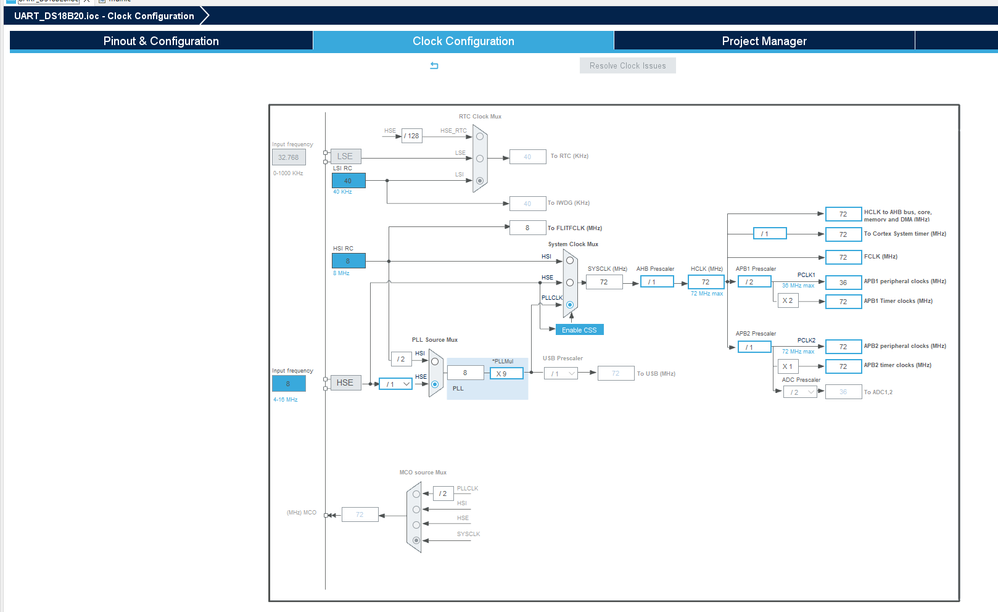Select HSE in PLL Source Mux
Image resolution: width=998 pixels, height=612 pixels.
point(435,384)
